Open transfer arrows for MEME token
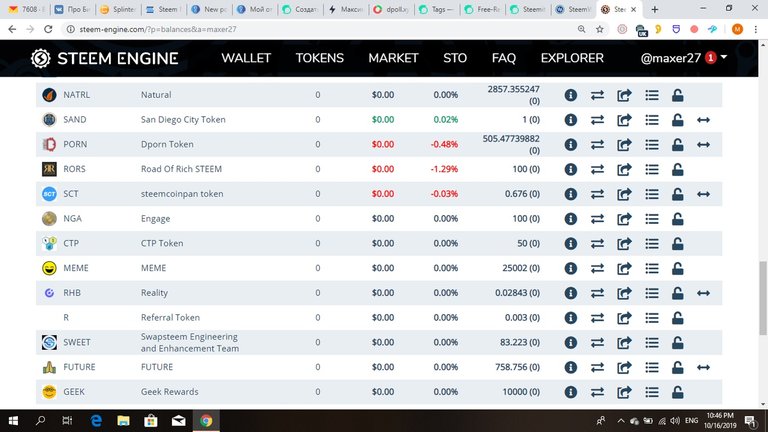This screenshot has width=768, height=432. (597, 268)
